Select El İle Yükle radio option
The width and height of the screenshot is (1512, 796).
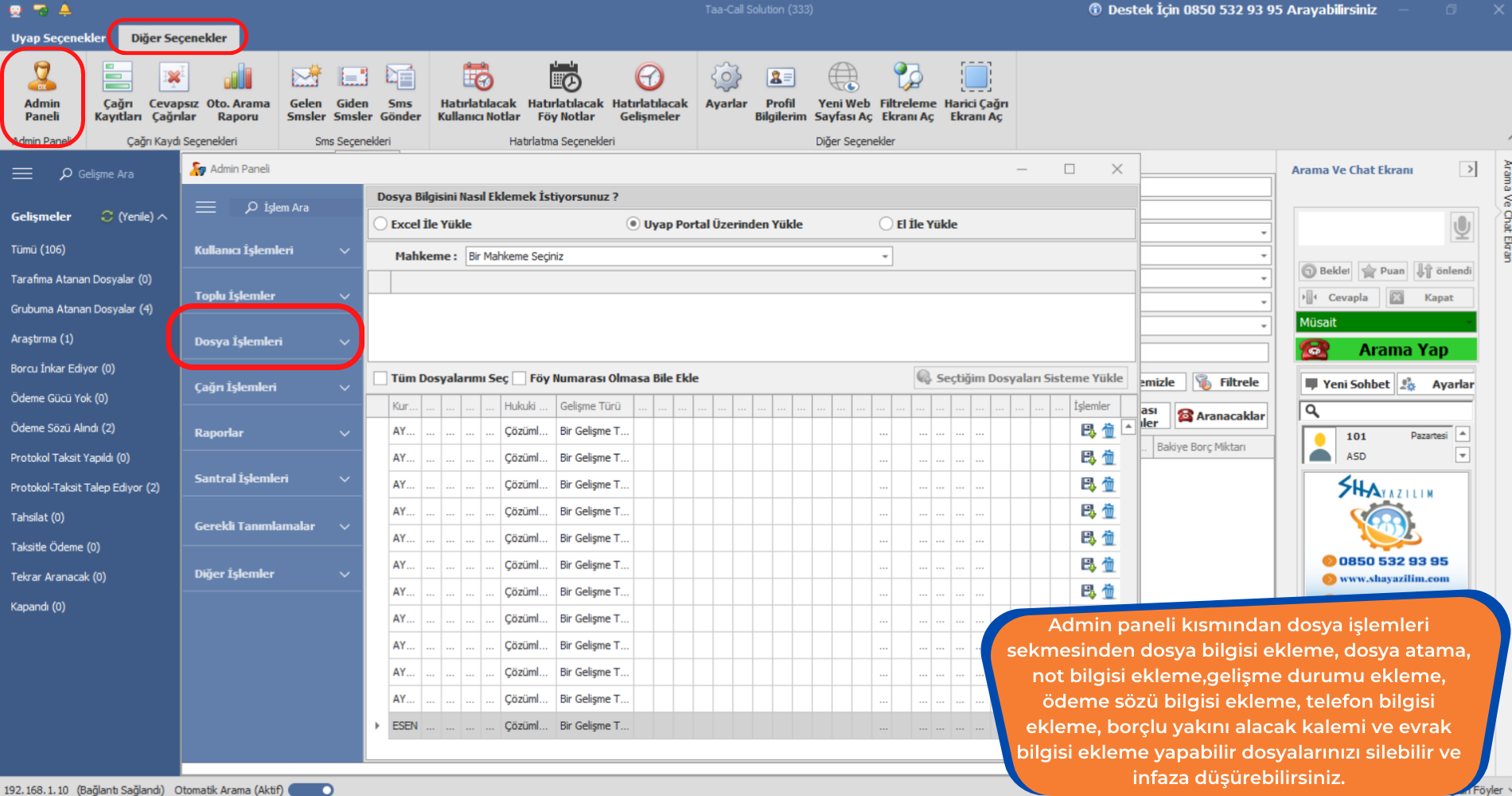pyautogui.click(x=886, y=224)
